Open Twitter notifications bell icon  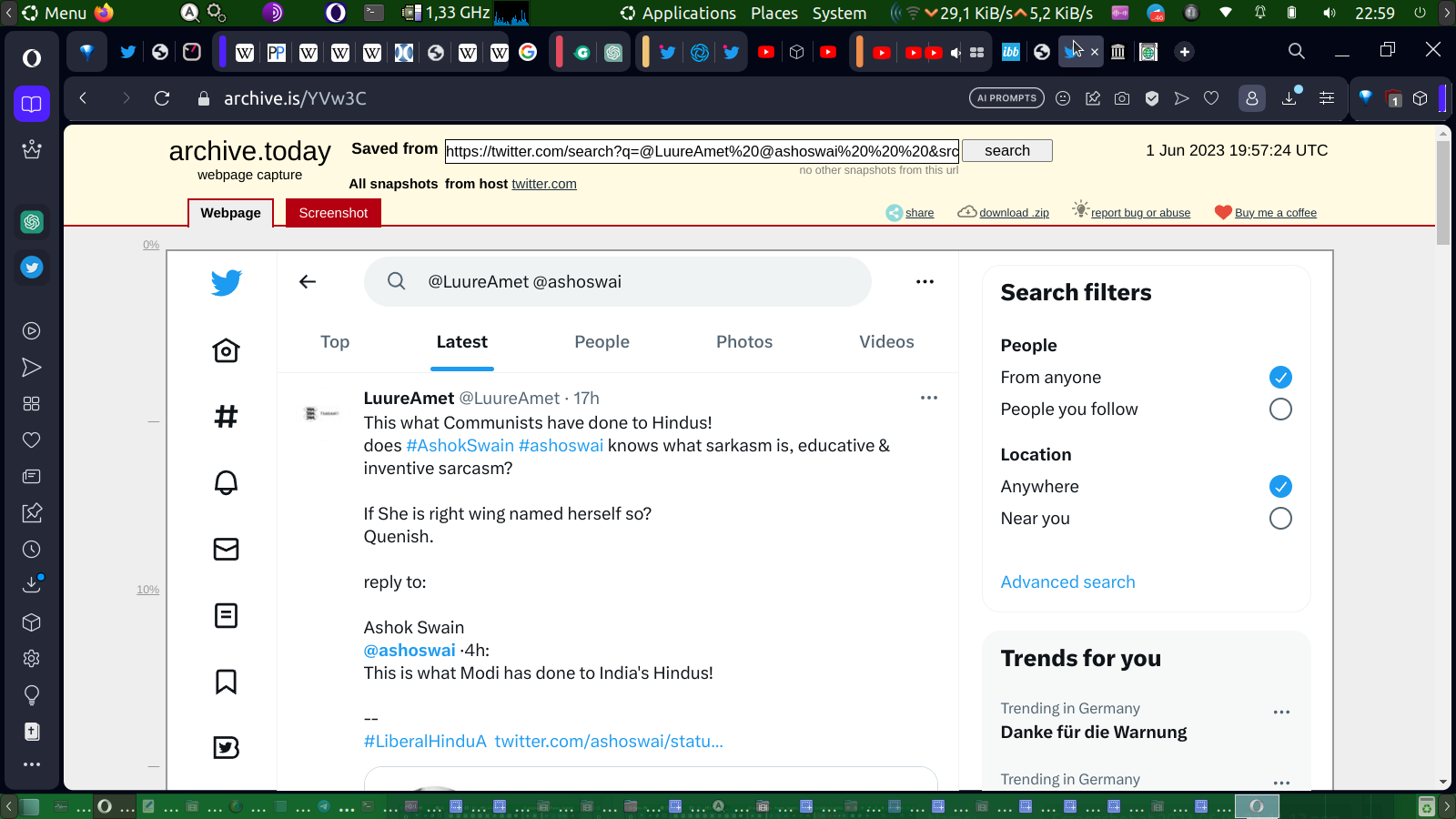(226, 482)
